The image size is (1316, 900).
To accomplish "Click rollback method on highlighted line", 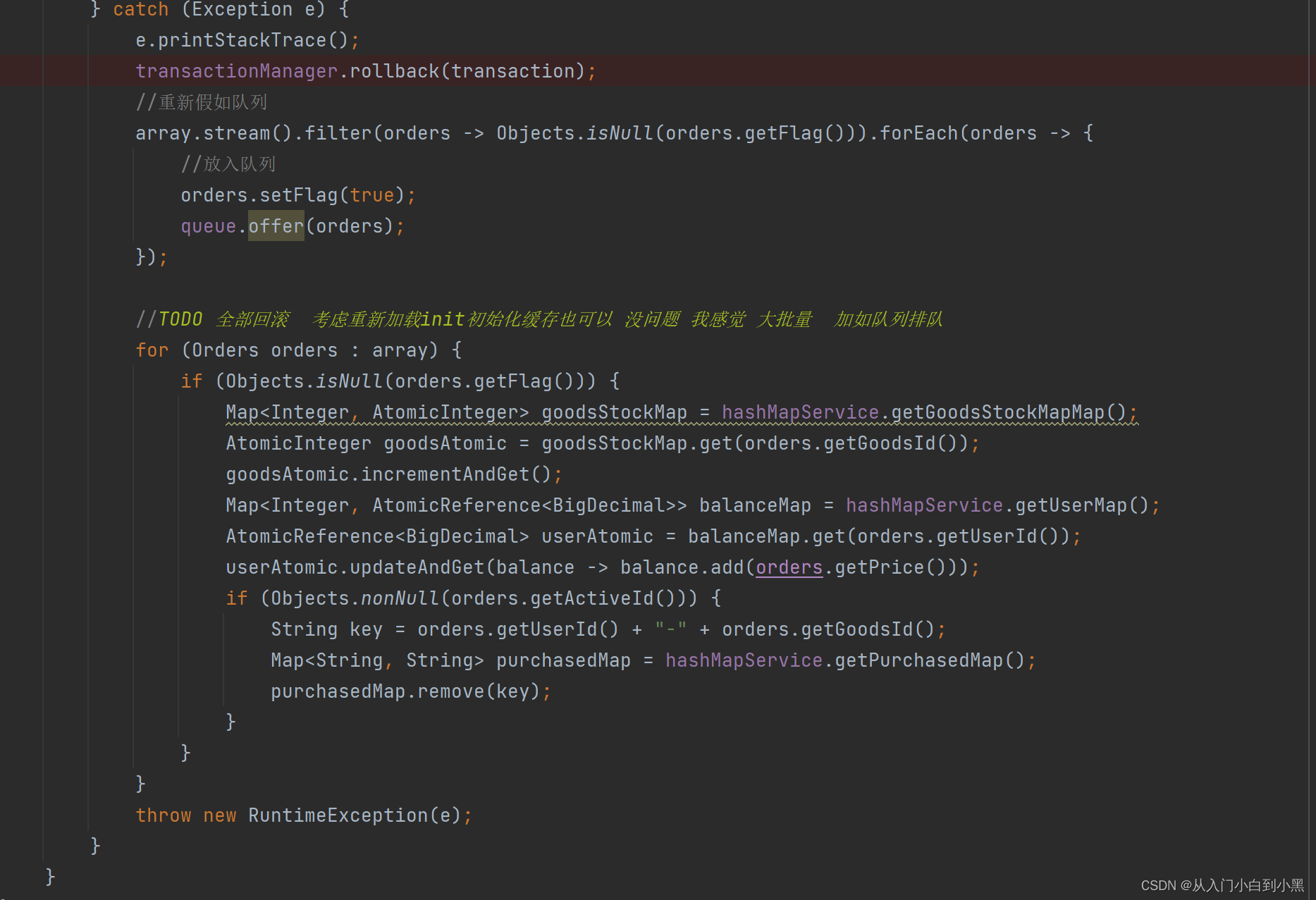I will (394, 71).
